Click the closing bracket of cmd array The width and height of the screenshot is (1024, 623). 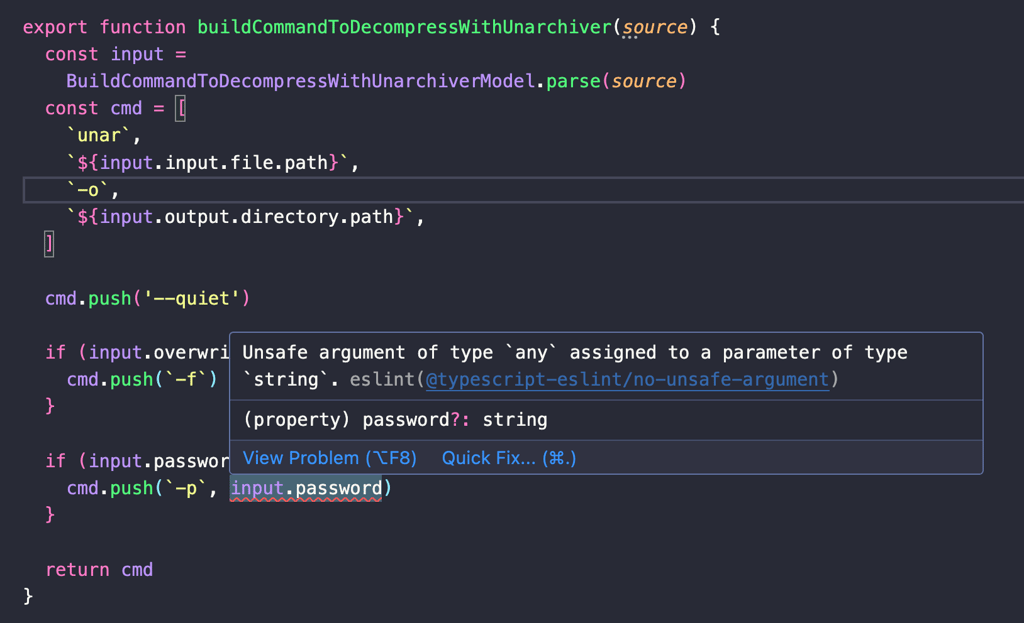[49, 244]
